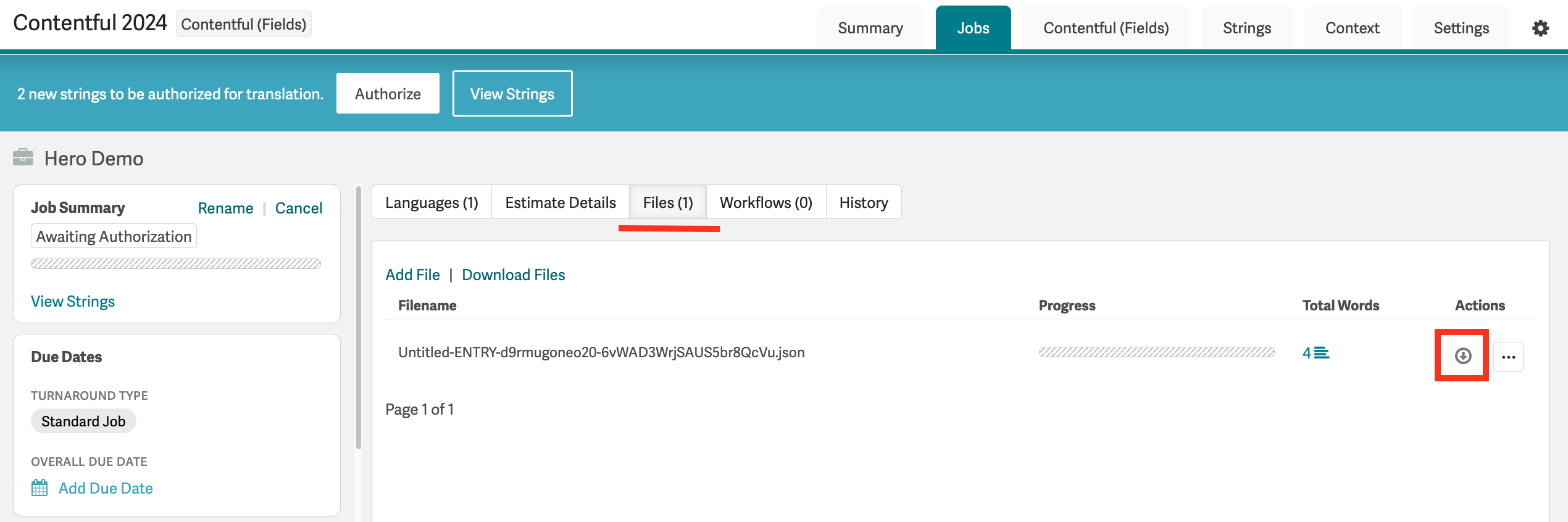Go to the Context tab

point(1352,28)
